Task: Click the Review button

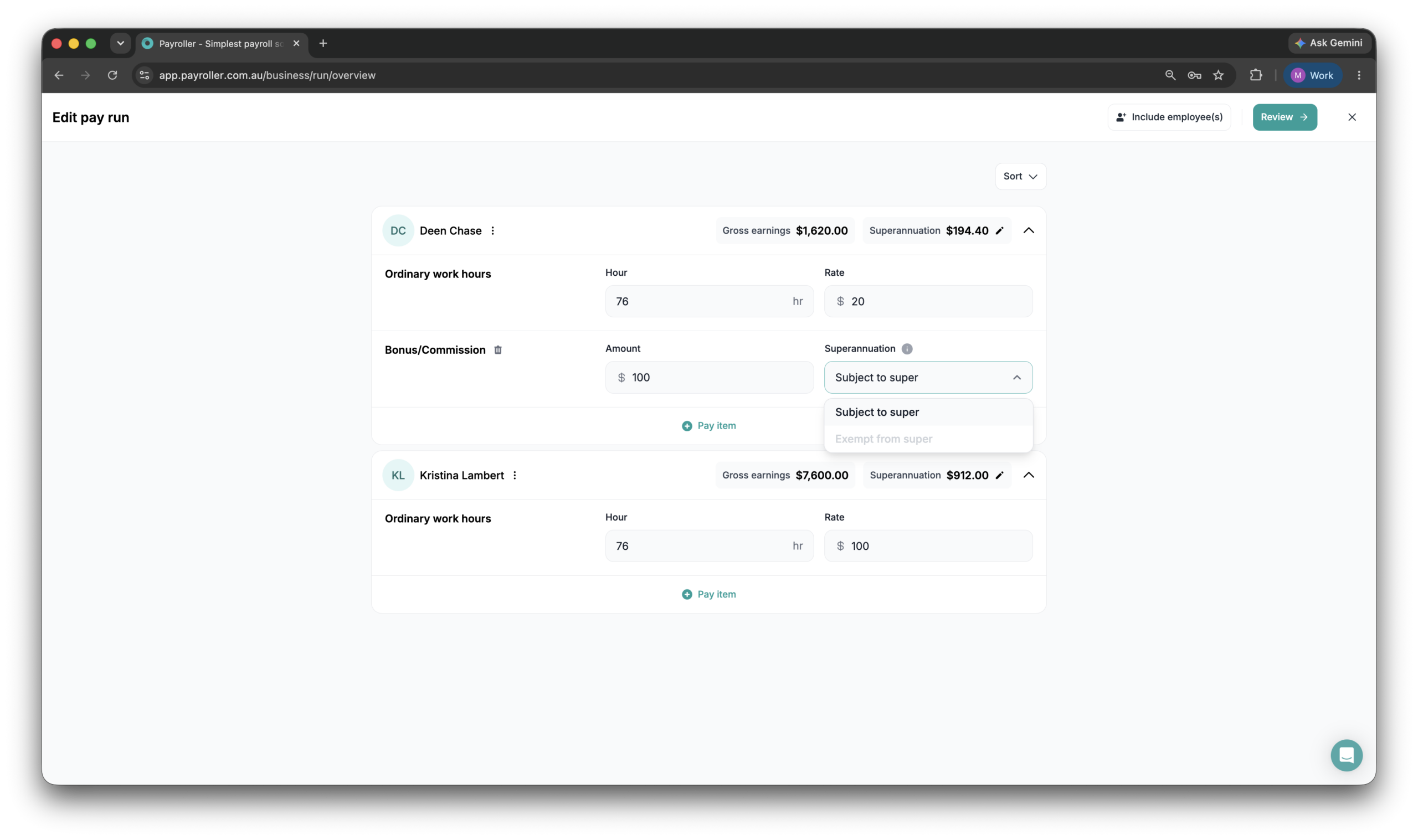Action: pyautogui.click(x=1285, y=117)
